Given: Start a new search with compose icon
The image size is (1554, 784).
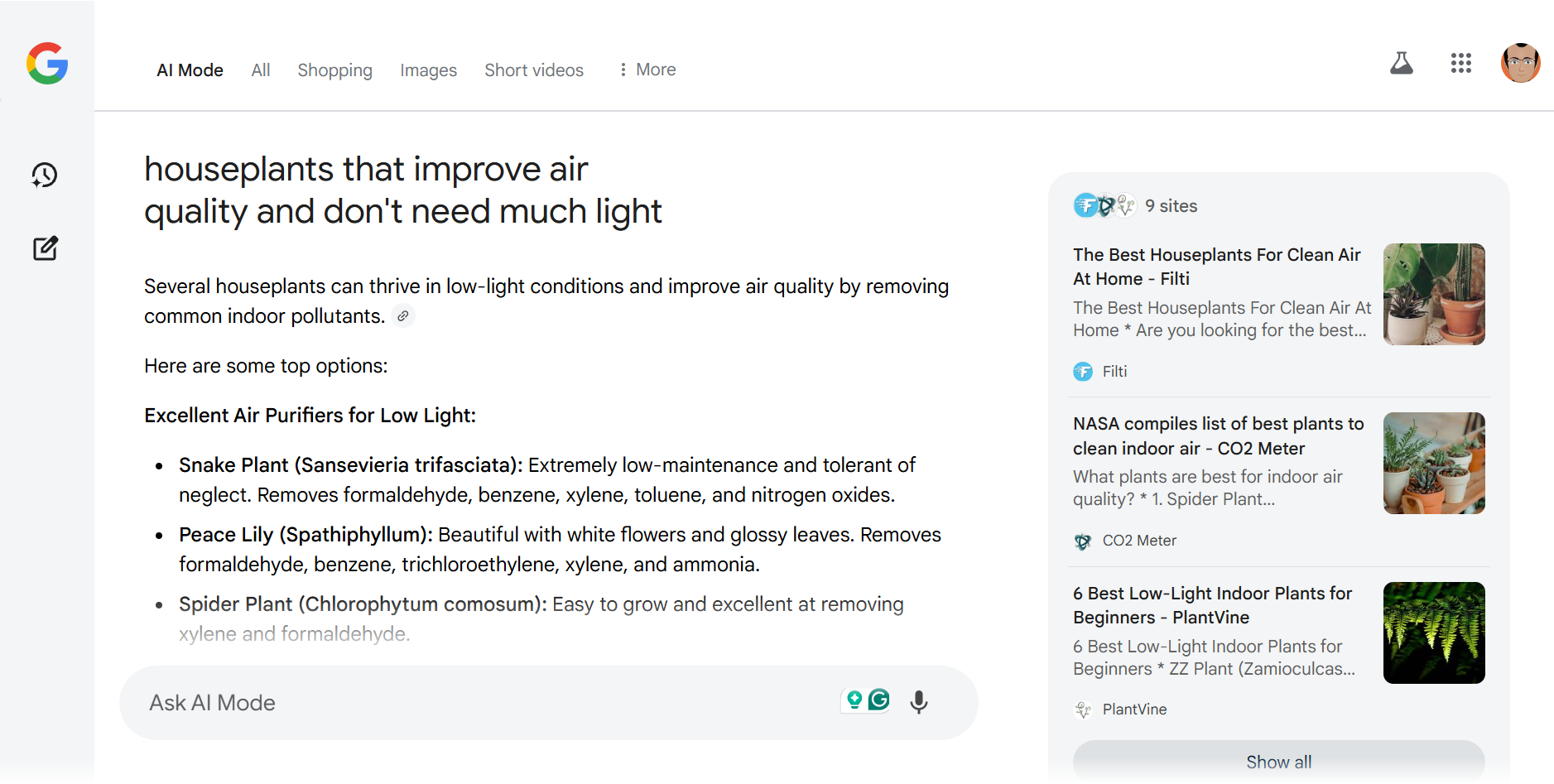Looking at the screenshot, I should pyautogui.click(x=46, y=248).
